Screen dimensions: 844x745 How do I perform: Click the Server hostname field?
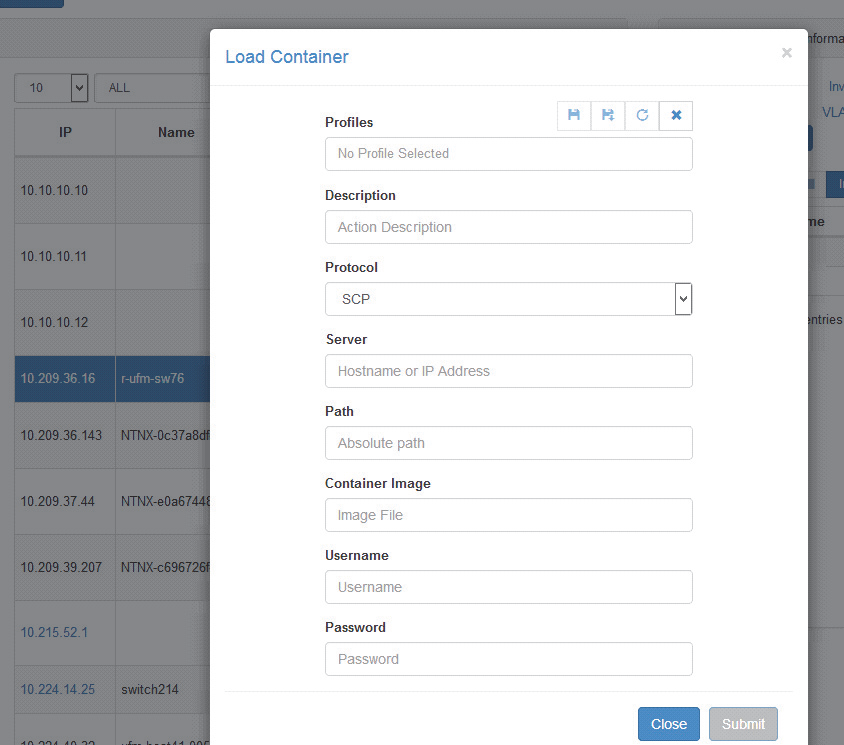point(508,371)
